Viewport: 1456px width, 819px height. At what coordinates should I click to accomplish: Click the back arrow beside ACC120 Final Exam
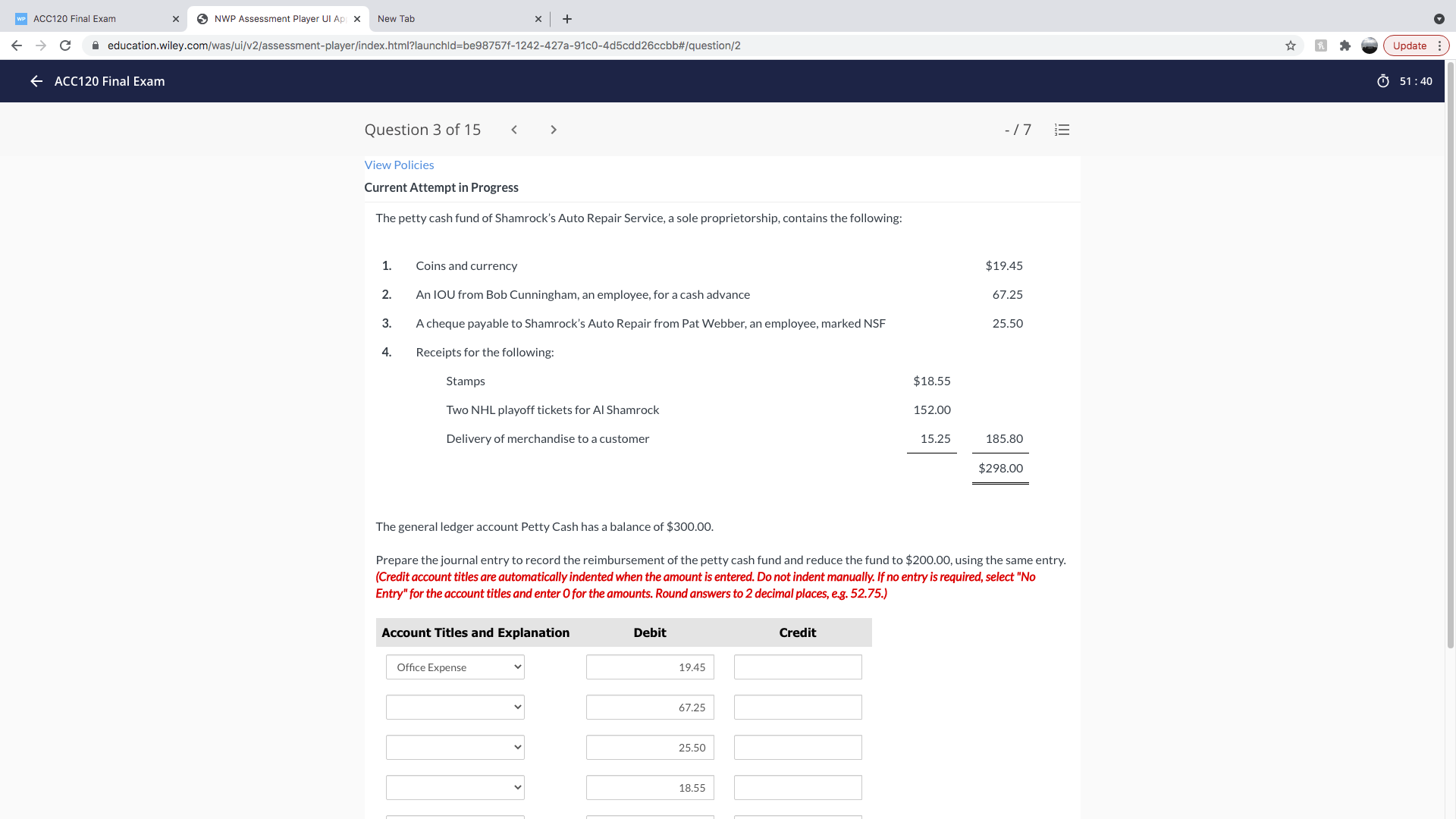36,81
